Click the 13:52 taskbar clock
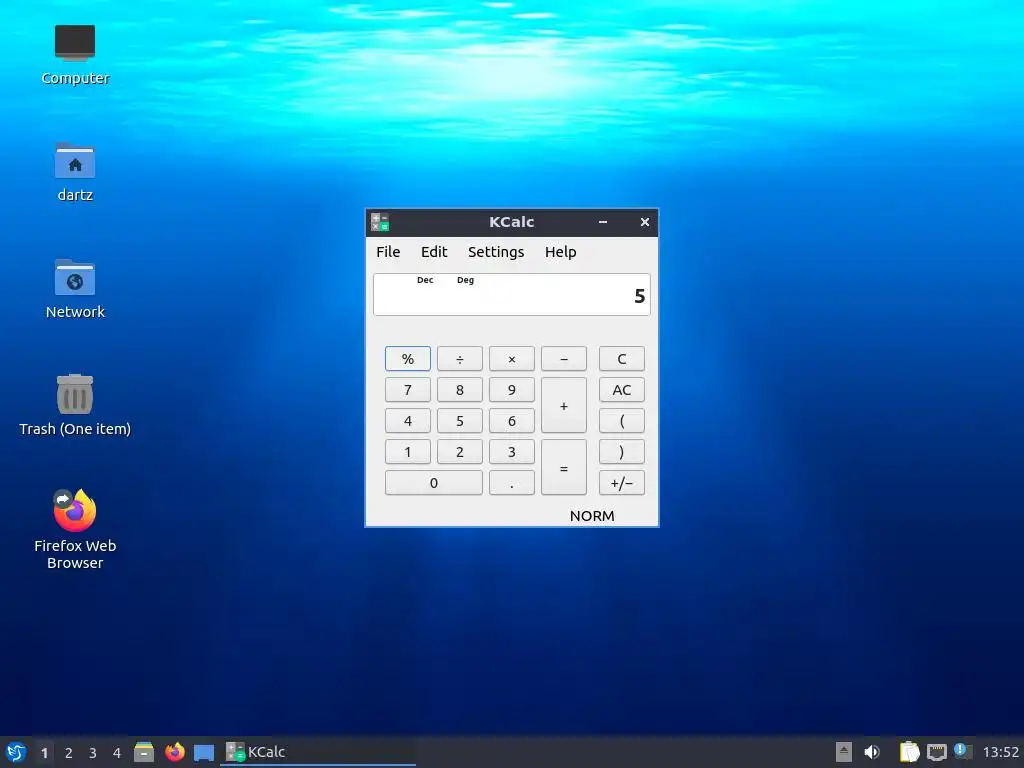The width and height of the screenshot is (1024, 768). (1000, 752)
